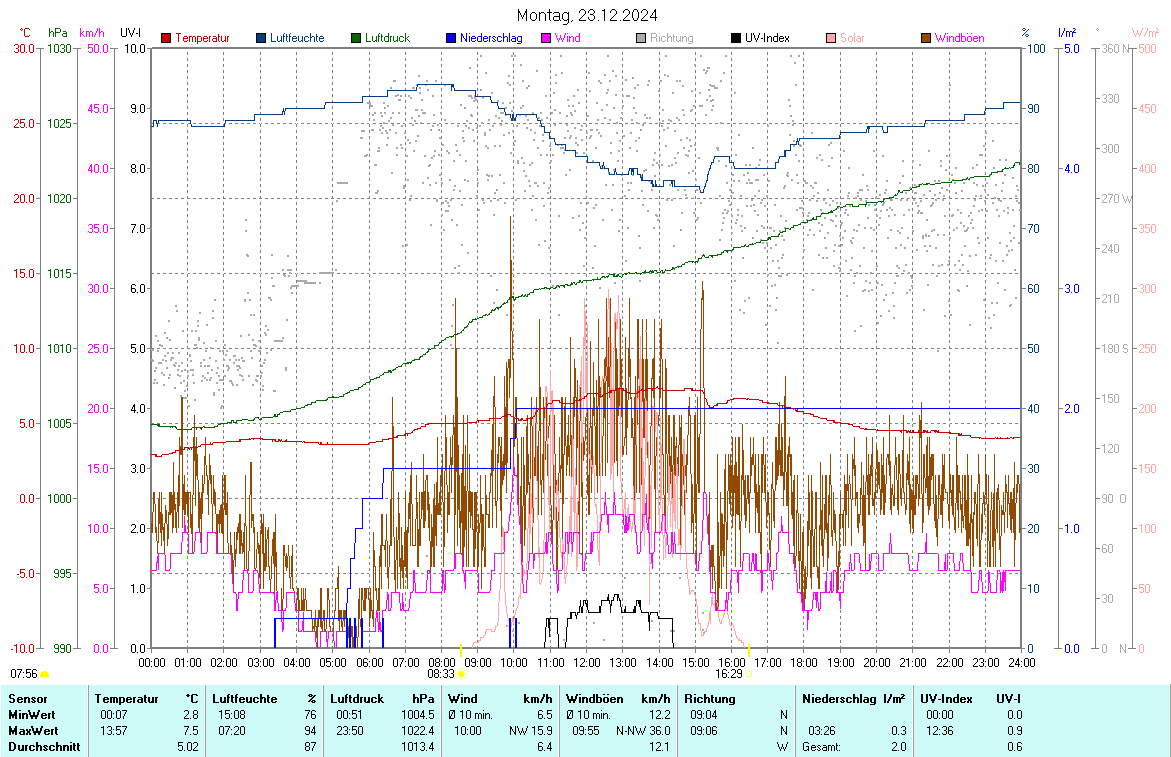Select the black UV-Index legend square
Viewport: 1171px width, 757px height.
point(736,38)
